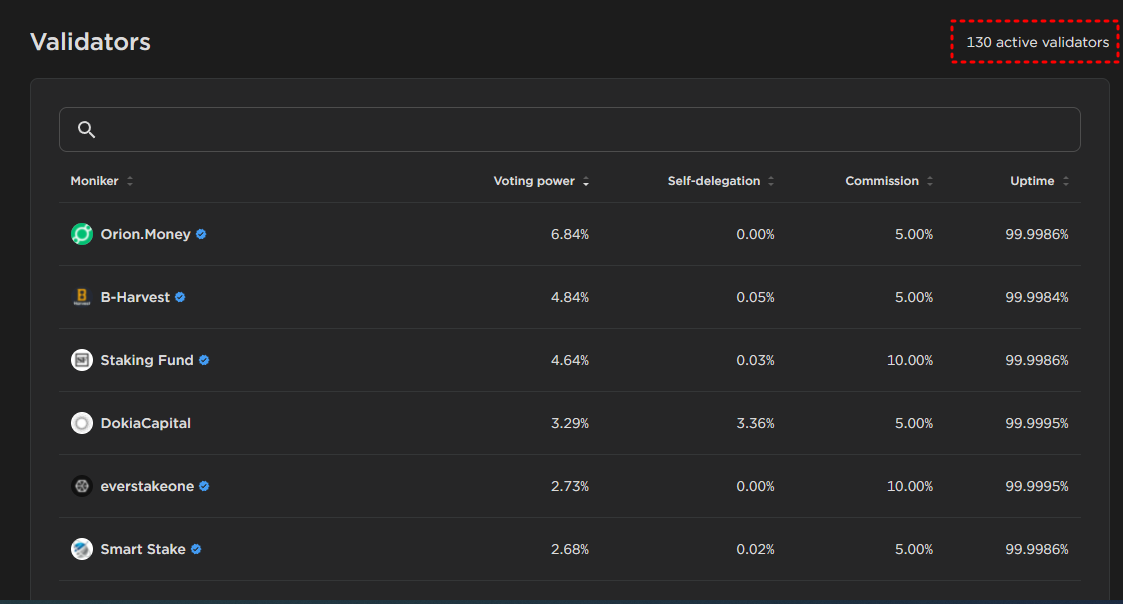Click B-Harvest self-delegation 0.05%
The image size is (1123, 604).
pyautogui.click(x=756, y=297)
